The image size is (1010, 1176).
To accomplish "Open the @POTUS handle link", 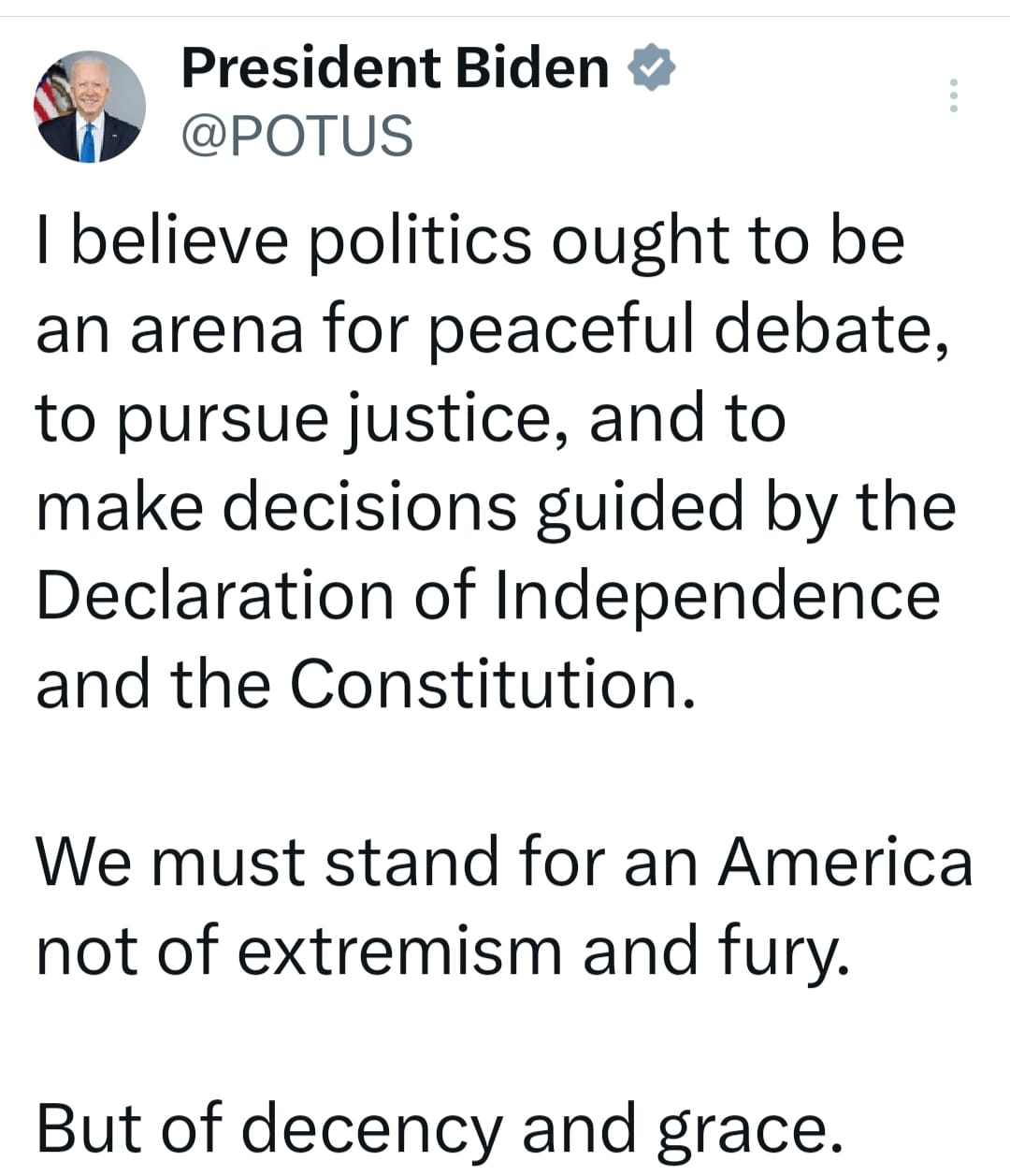I will click(x=296, y=135).
